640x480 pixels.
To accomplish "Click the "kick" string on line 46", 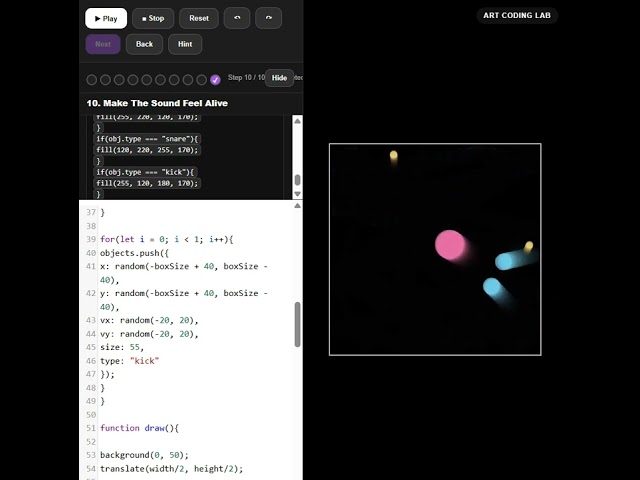I will click(x=144, y=361).
